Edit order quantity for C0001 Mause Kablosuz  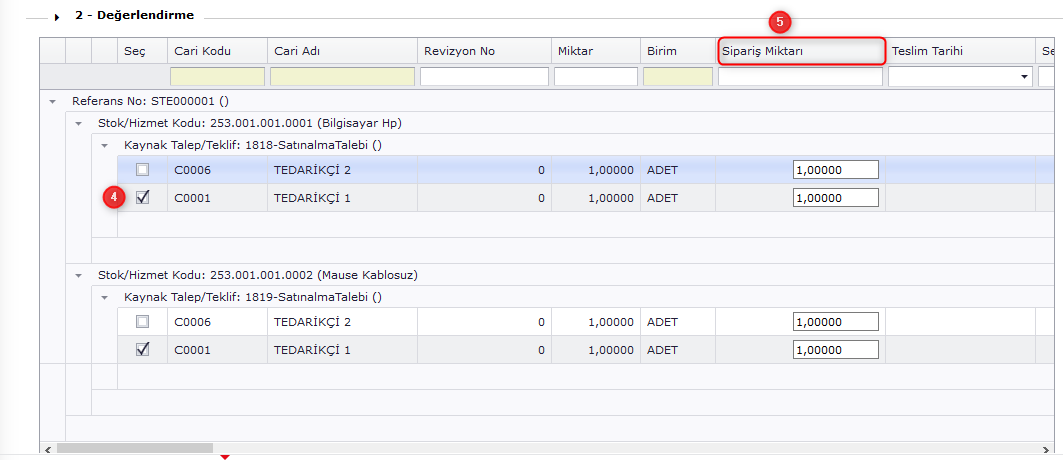coord(835,349)
